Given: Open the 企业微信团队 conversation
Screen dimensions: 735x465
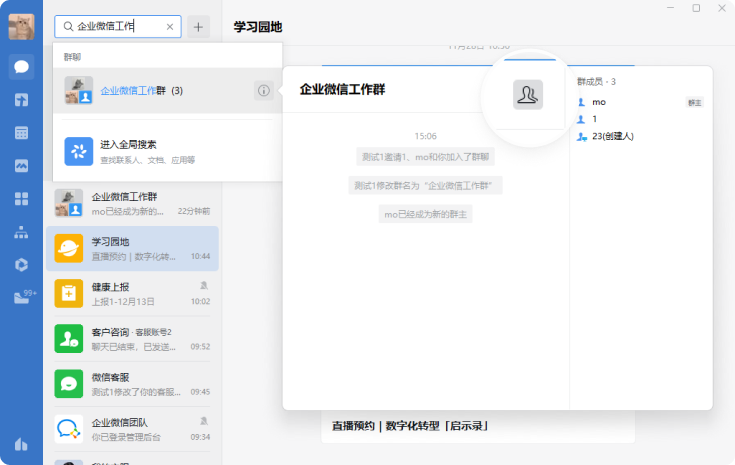Looking at the screenshot, I should click(x=132, y=429).
